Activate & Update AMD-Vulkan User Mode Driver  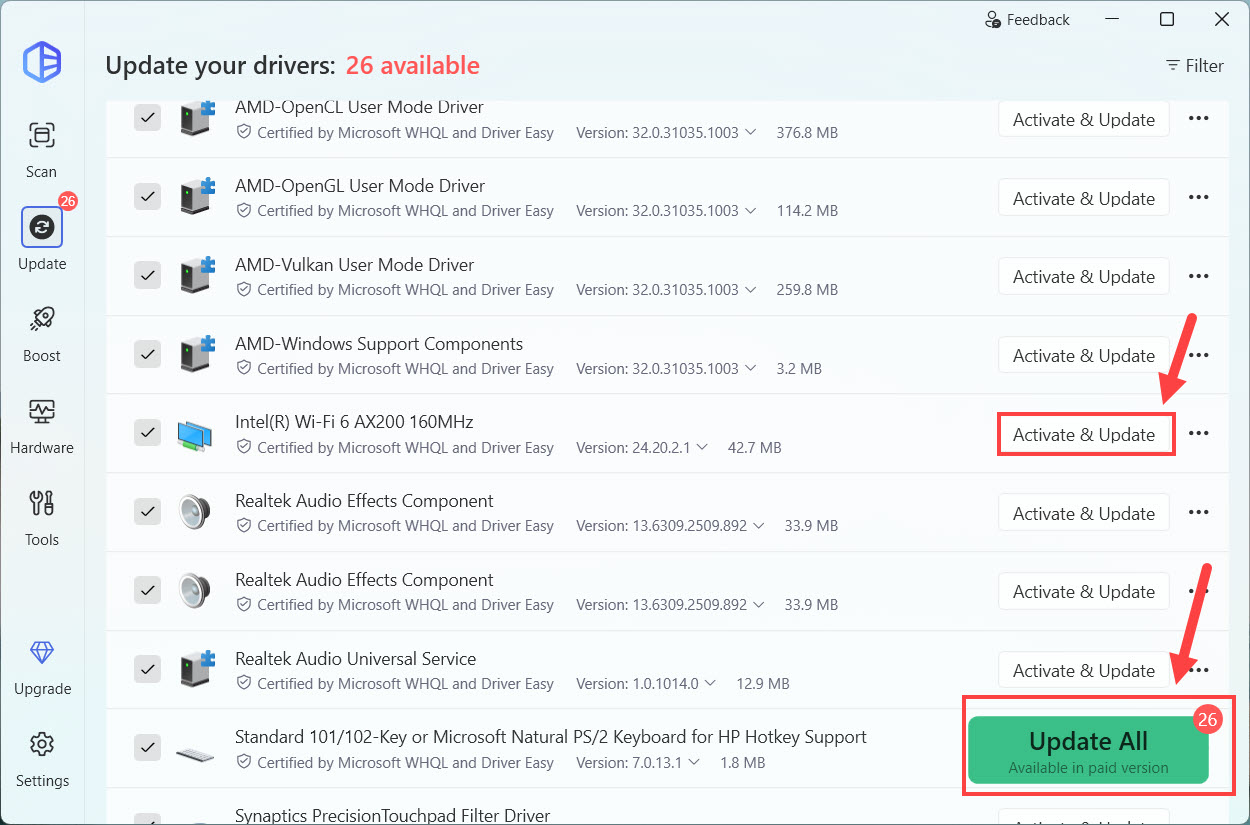[x=1084, y=276]
